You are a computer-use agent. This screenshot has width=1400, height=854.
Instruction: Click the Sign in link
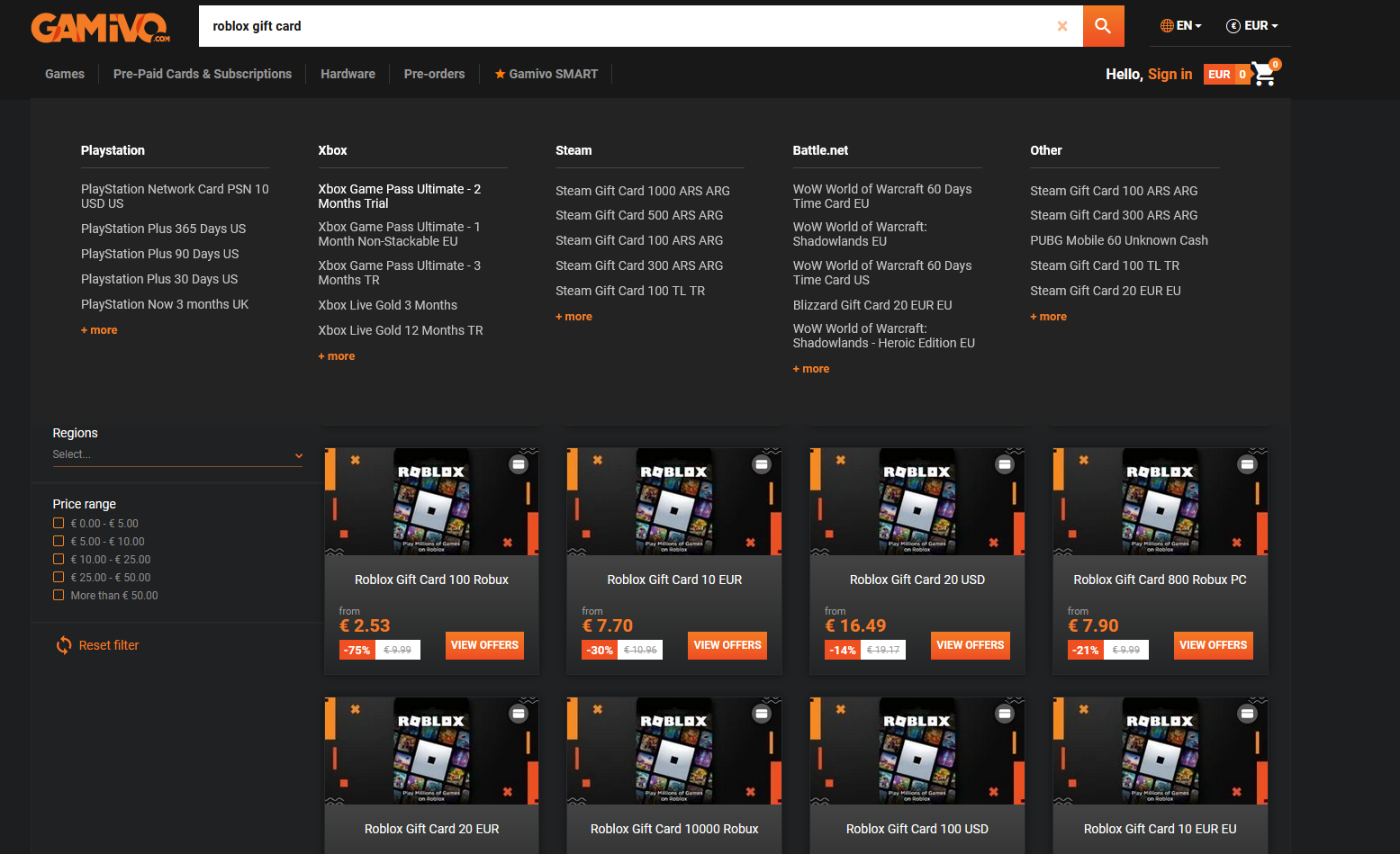1170,74
